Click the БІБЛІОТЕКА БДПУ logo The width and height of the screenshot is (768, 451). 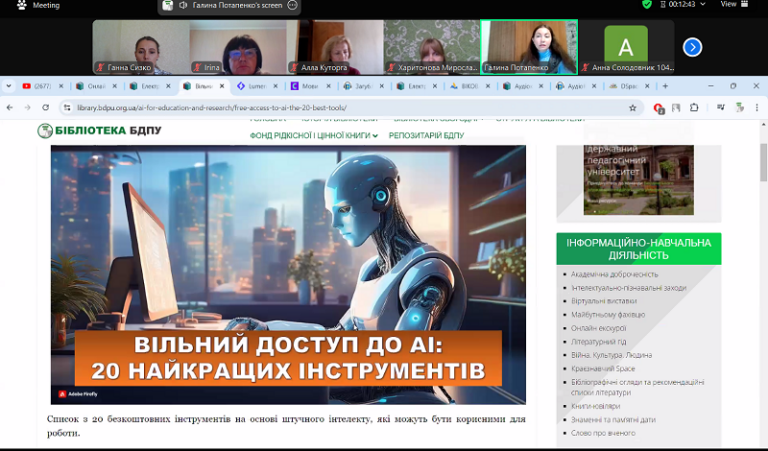tap(99, 130)
